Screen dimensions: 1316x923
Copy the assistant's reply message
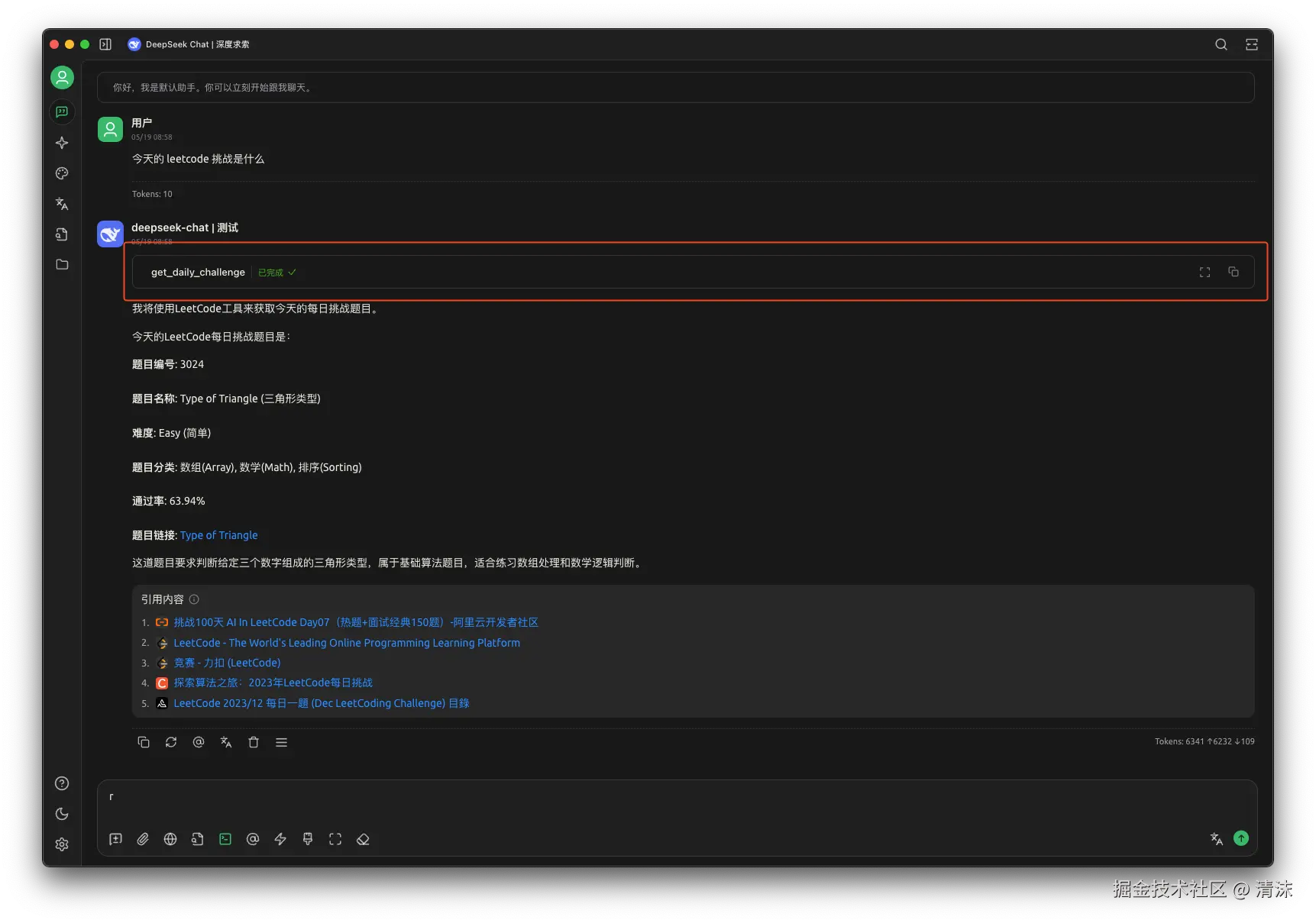click(x=144, y=742)
